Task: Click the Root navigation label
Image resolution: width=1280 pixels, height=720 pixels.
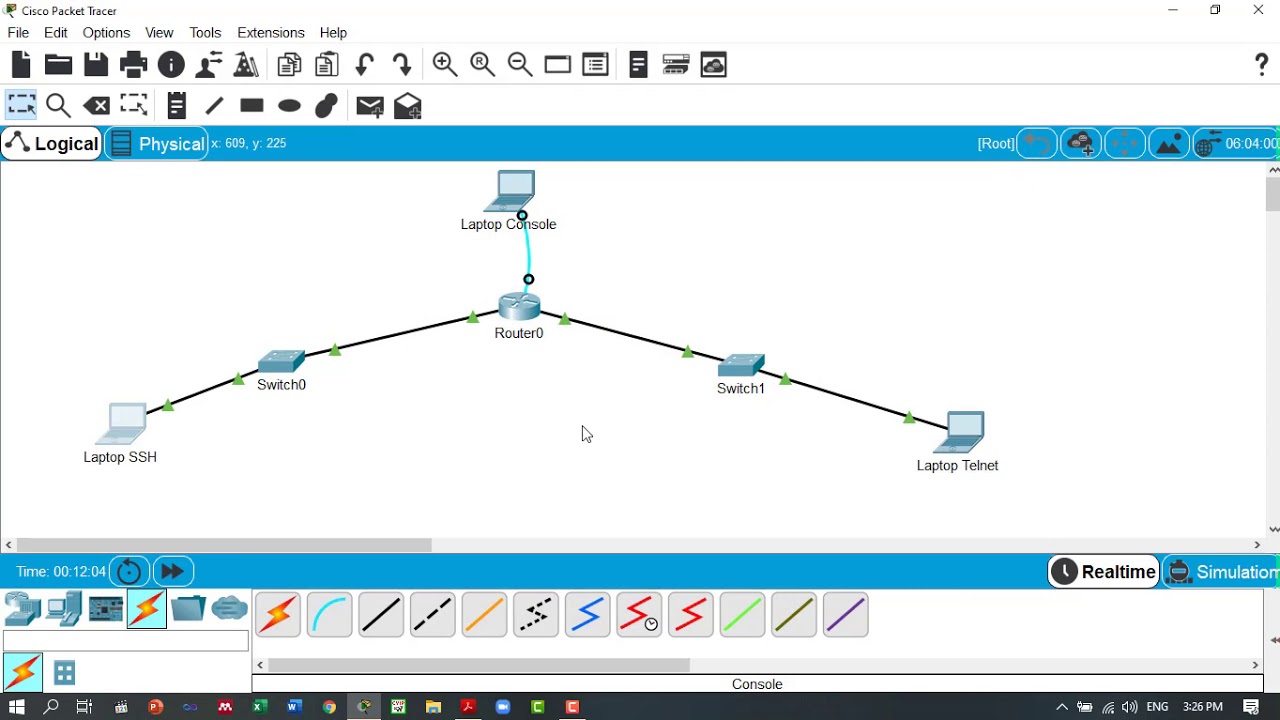Action: coord(995,144)
